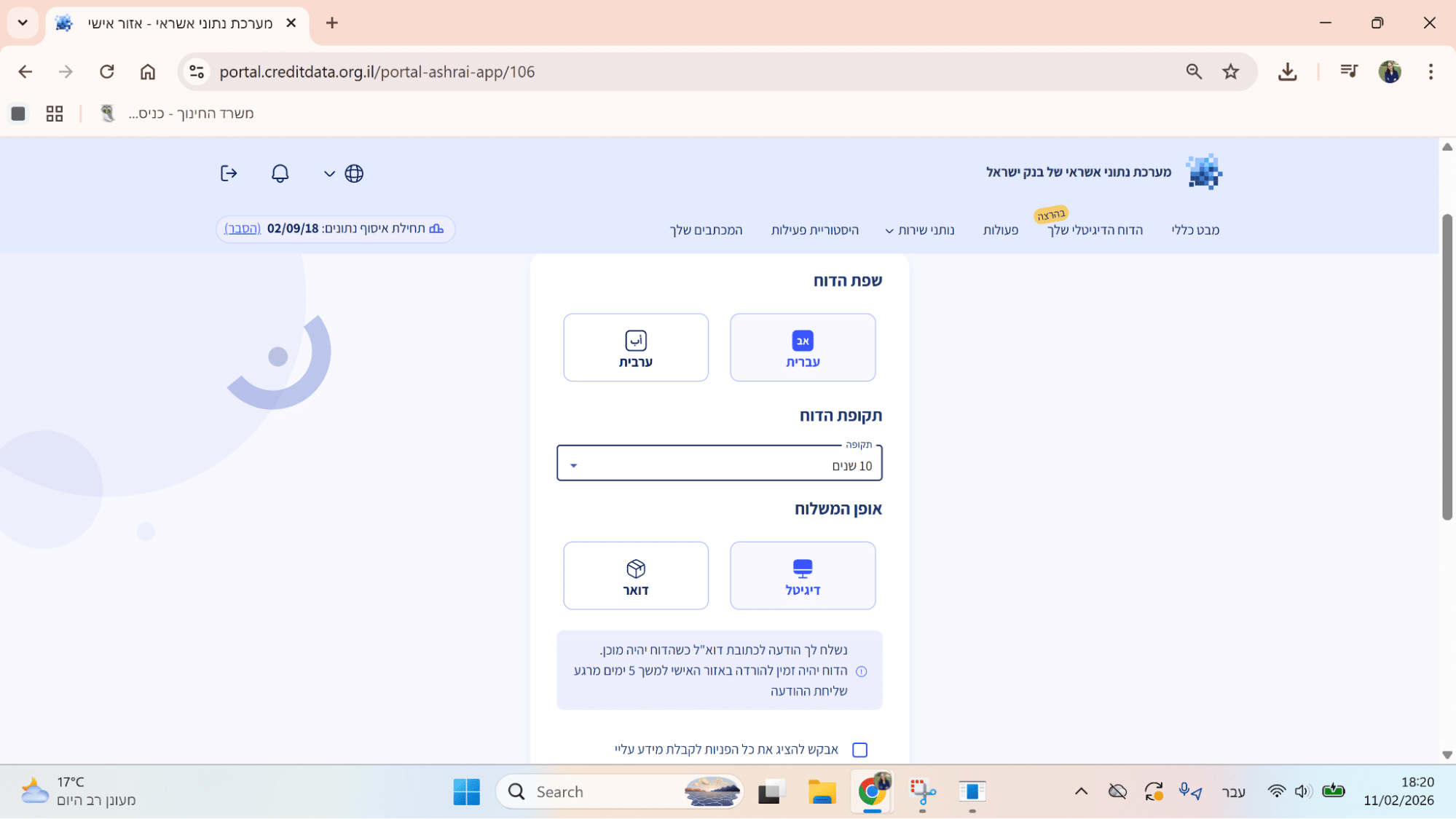
Task: Select עברית report language option
Action: coord(802,347)
